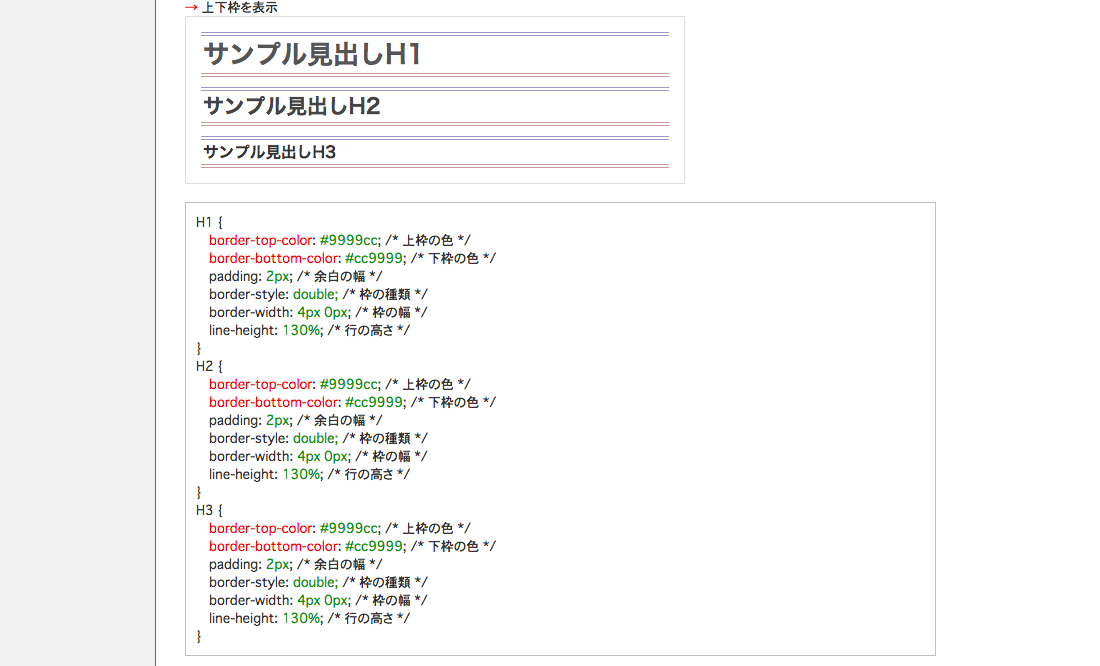Viewport: 1100px width, 666px height.
Task: Click line-height: 130% in H3 block
Action: pos(309,618)
